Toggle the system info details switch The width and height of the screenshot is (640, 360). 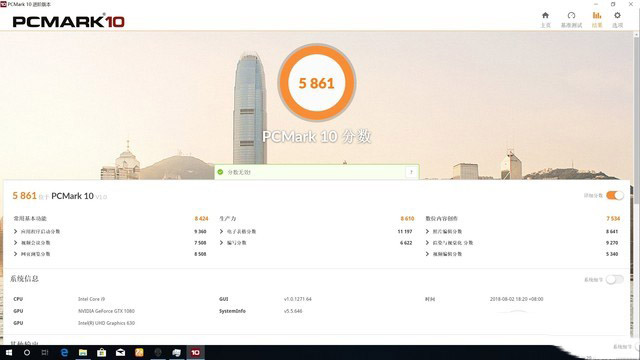tap(615, 280)
